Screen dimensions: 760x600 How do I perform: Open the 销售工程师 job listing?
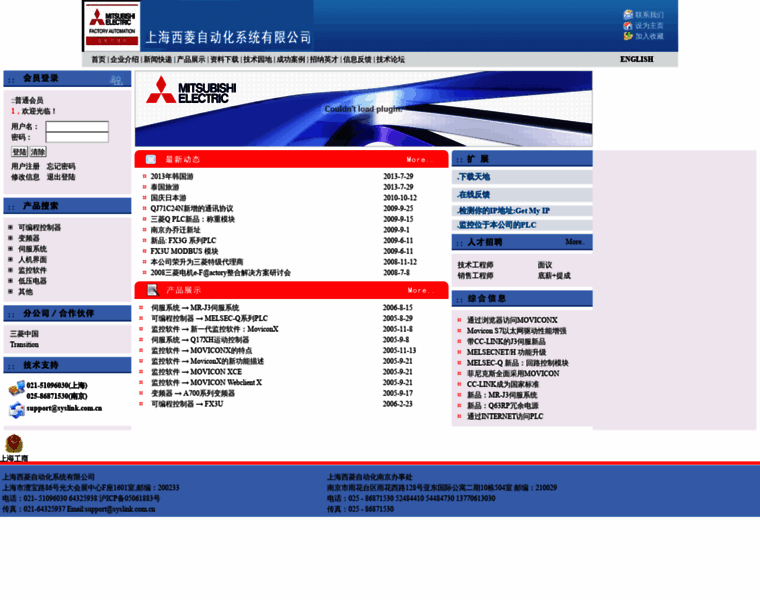[475, 275]
